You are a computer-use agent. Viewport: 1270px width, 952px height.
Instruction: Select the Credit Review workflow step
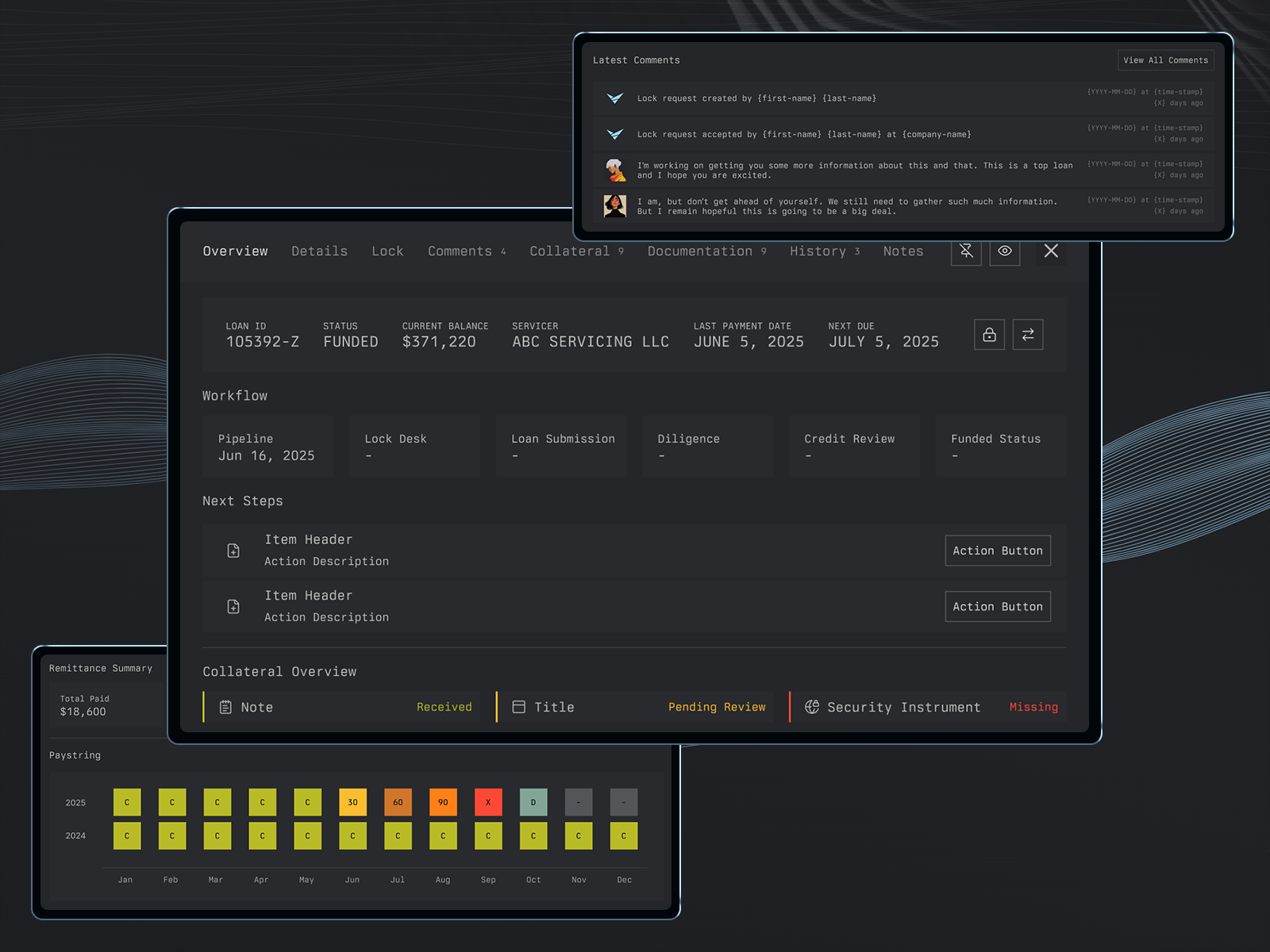pos(855,447)
